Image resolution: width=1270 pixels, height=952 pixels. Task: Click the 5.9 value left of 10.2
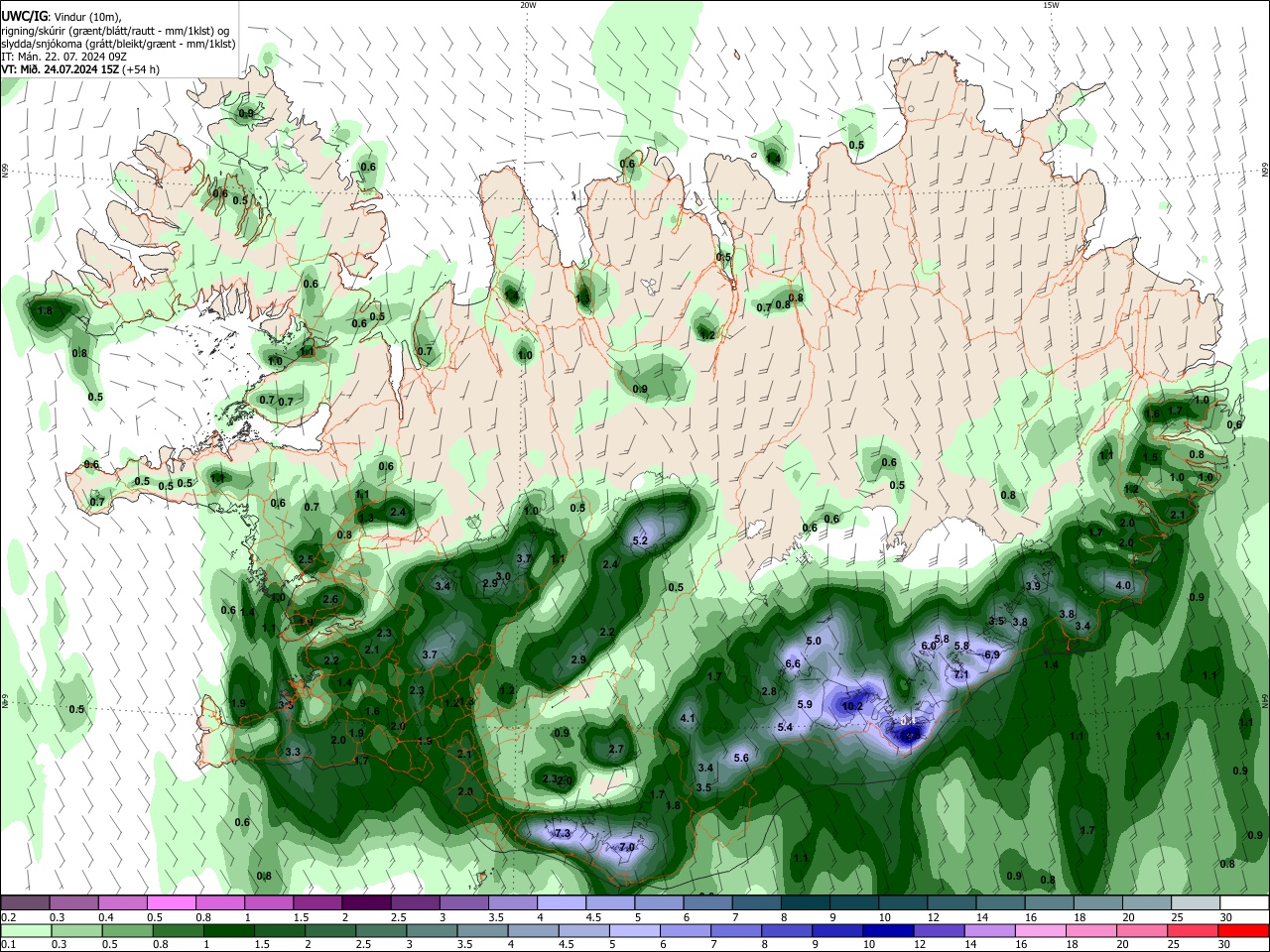[805, 704]
